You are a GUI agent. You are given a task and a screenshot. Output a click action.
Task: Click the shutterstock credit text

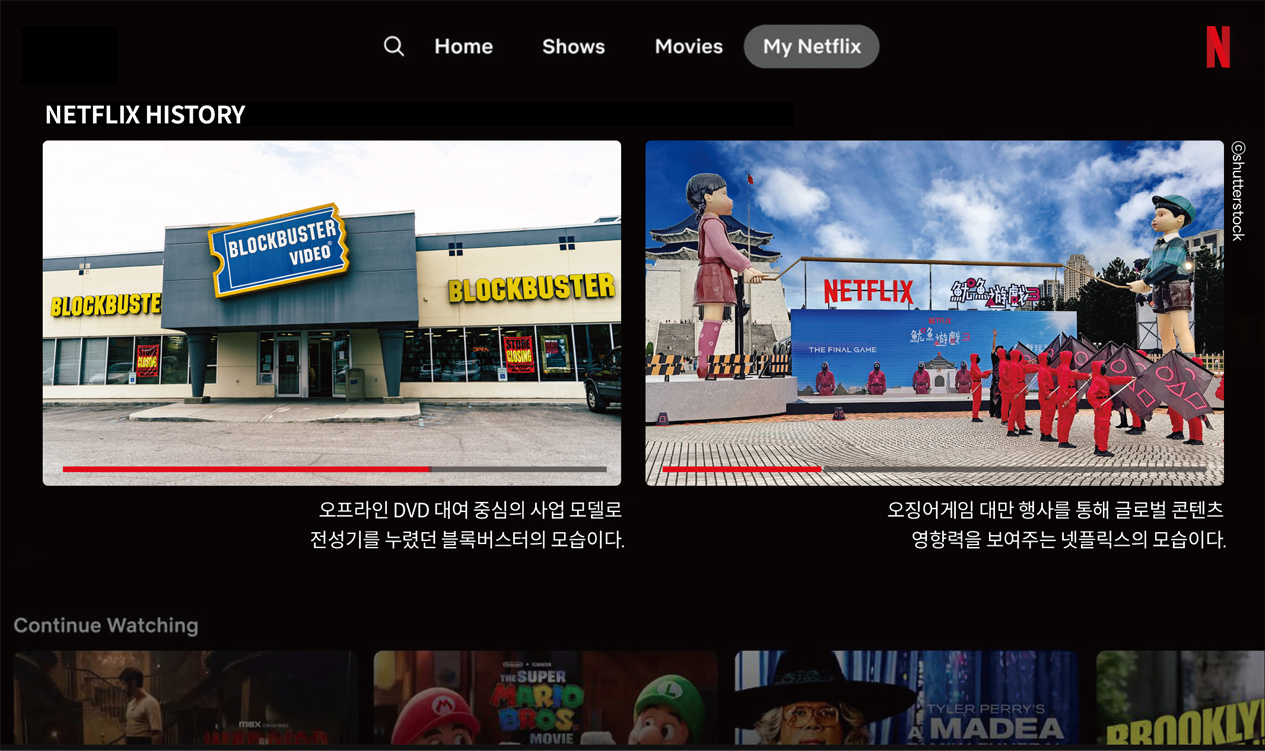point(1237,190)
